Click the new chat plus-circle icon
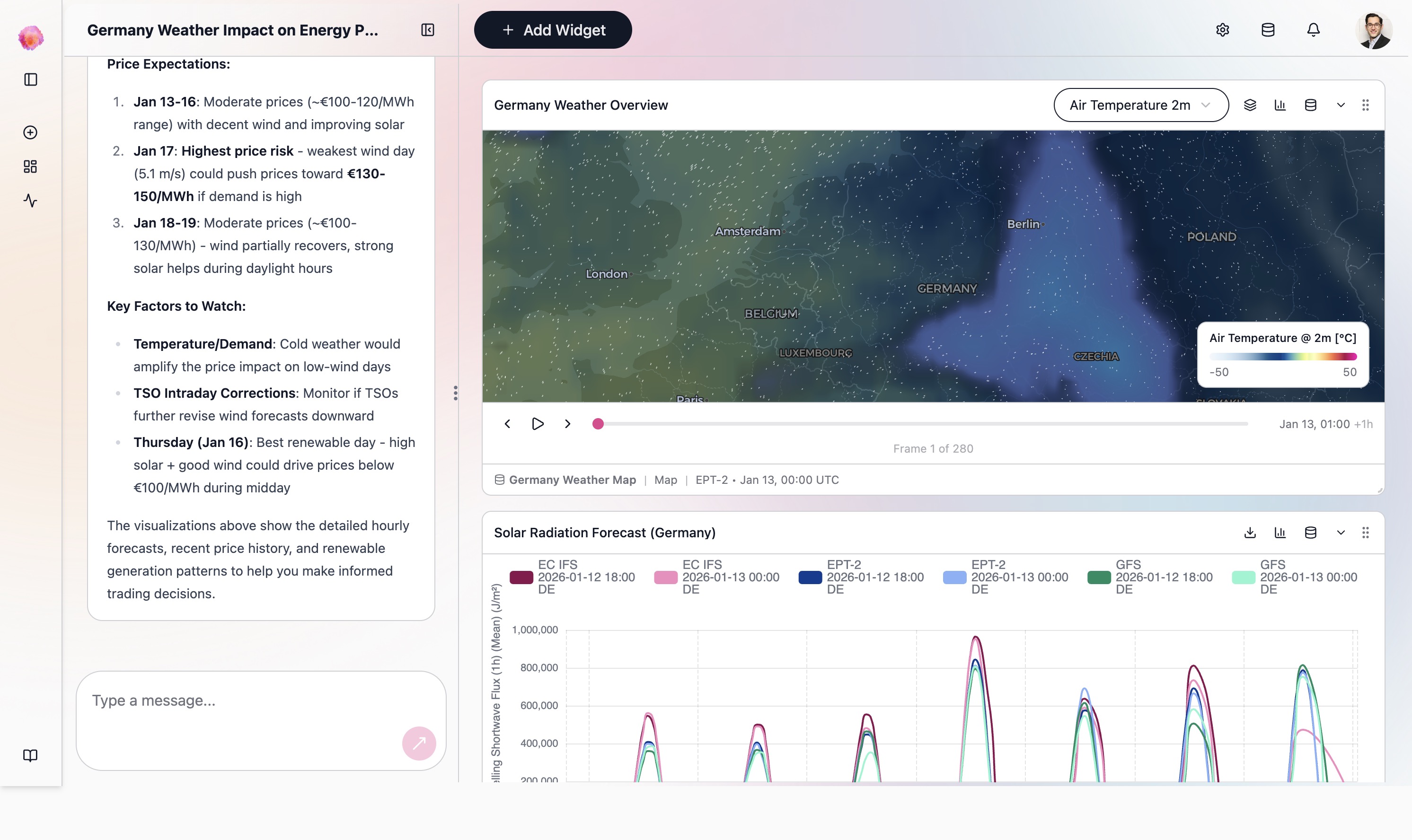This screenshot has width=1412, height=840. pyautogui.click(x=31, y=132)
